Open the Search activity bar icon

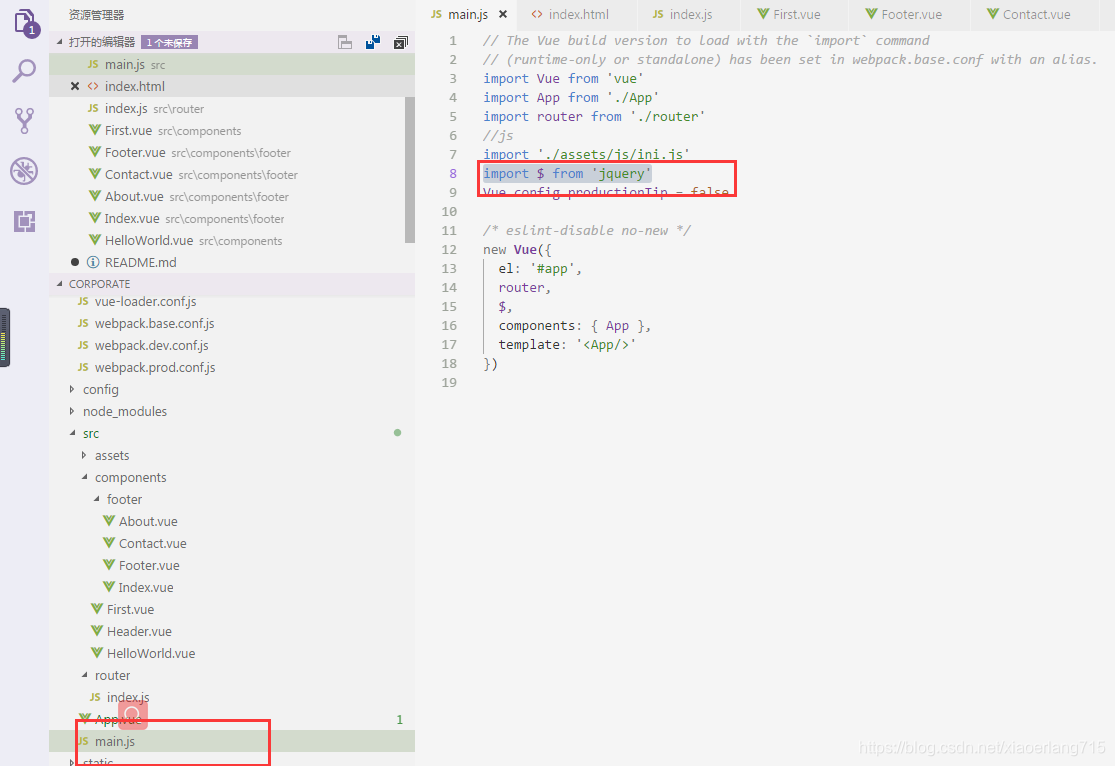pos(24,71)
